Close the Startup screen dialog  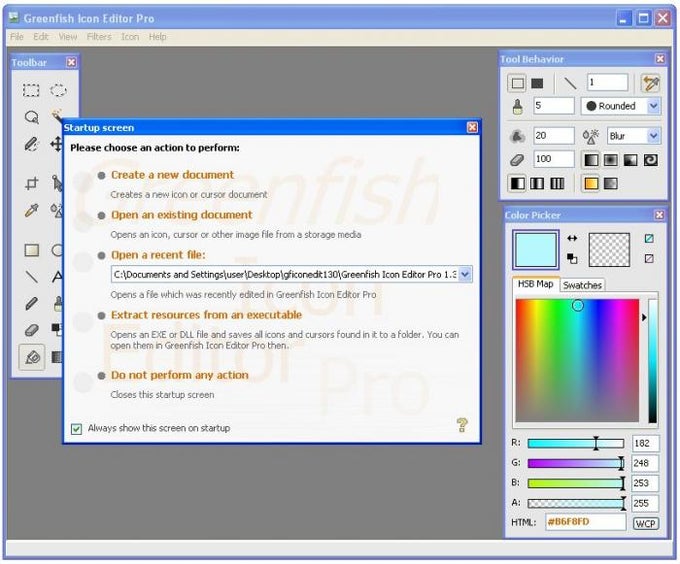click(472, 127)
